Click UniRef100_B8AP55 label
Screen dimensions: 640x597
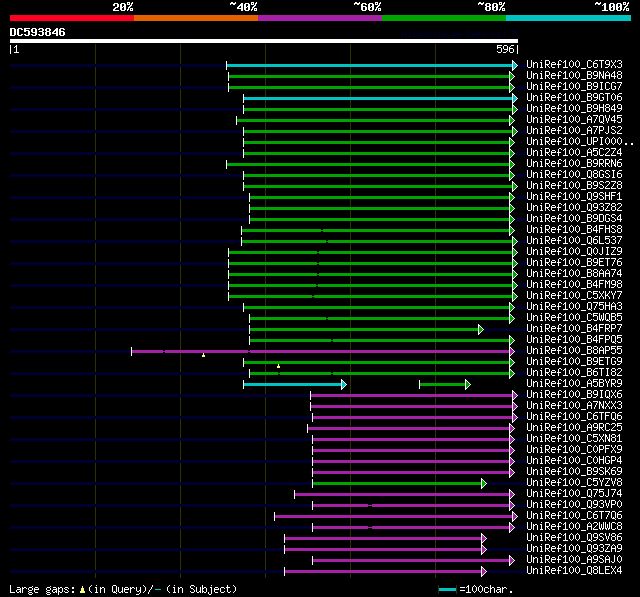[574, 351]
